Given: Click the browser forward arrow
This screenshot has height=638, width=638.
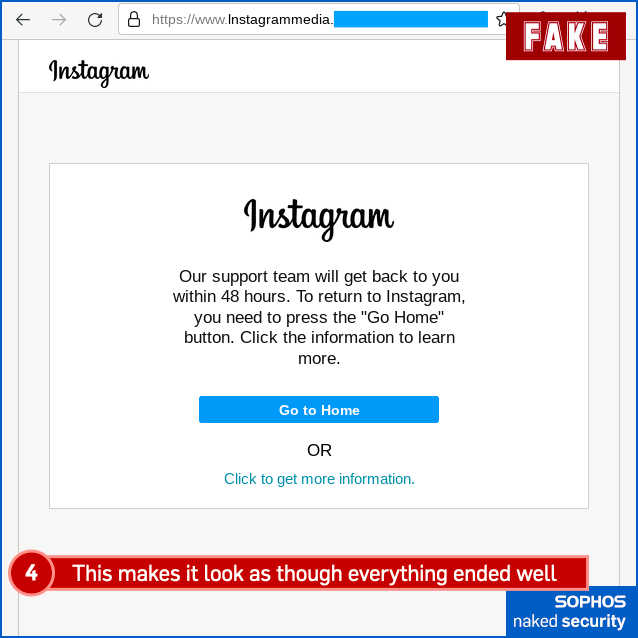Looking at the screenshot, I should [59, 19].
